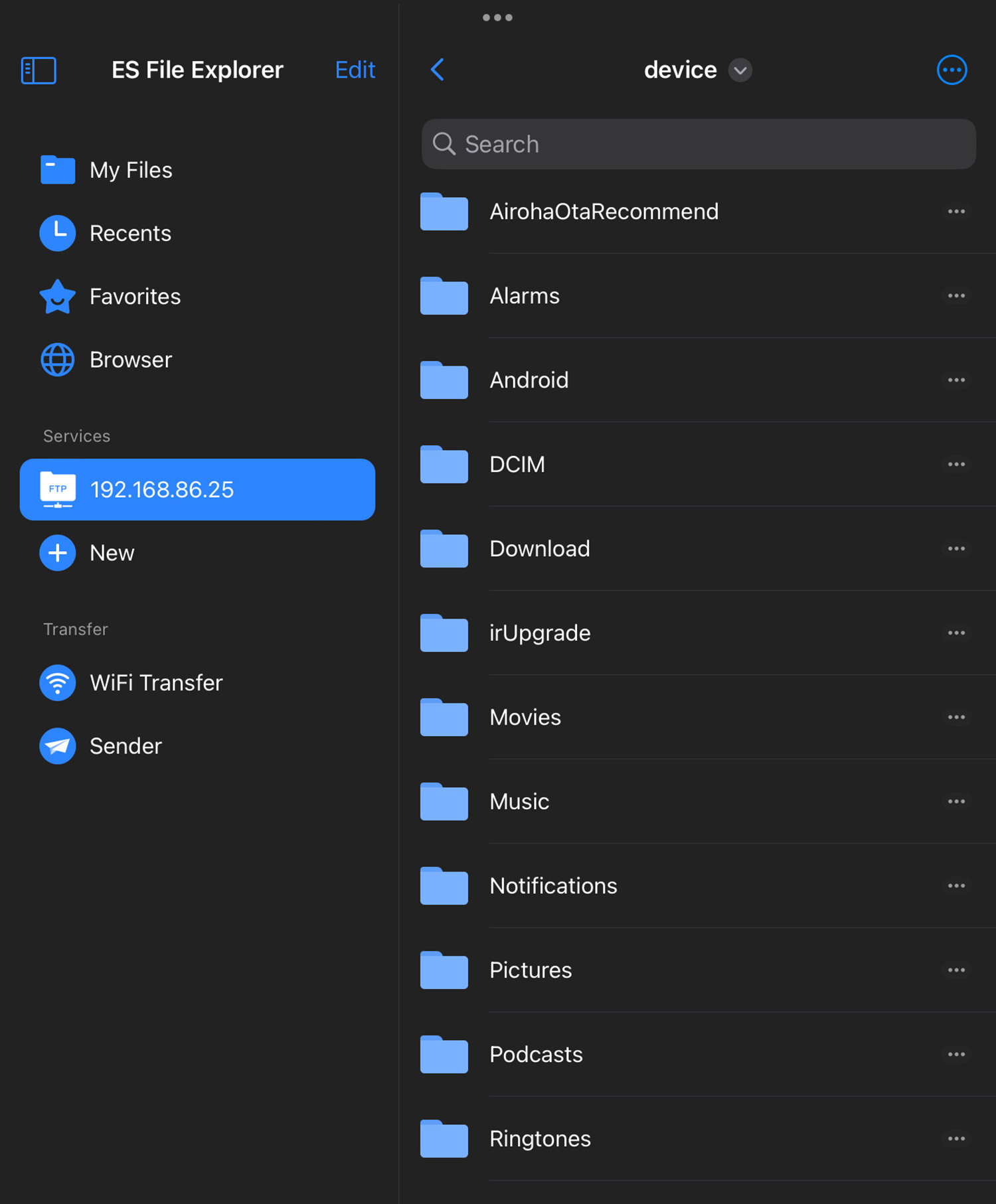
Task: Select the Favorites label
Action: (135, 297)
